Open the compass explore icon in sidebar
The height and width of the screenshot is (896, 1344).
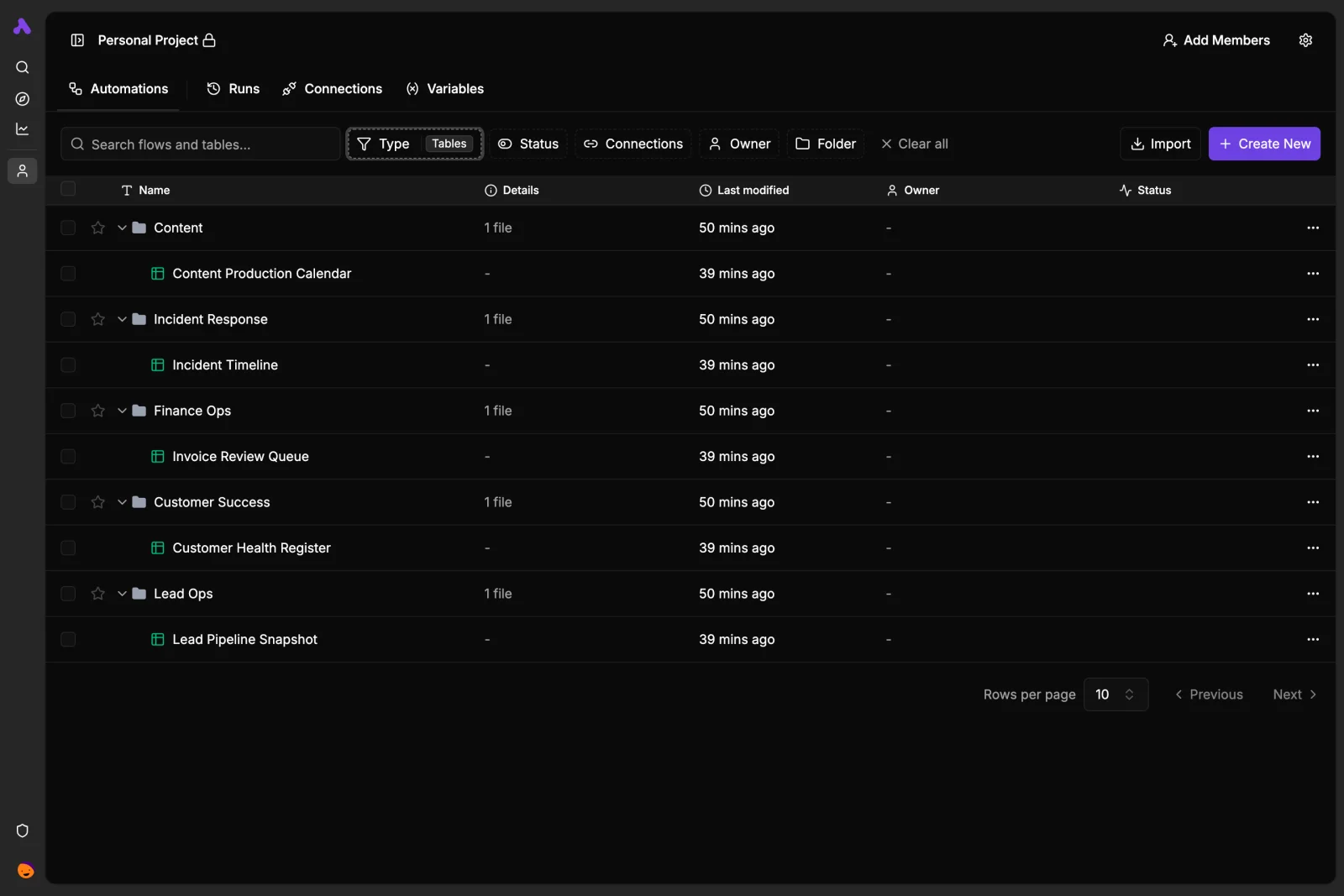(x=23, y=99)
